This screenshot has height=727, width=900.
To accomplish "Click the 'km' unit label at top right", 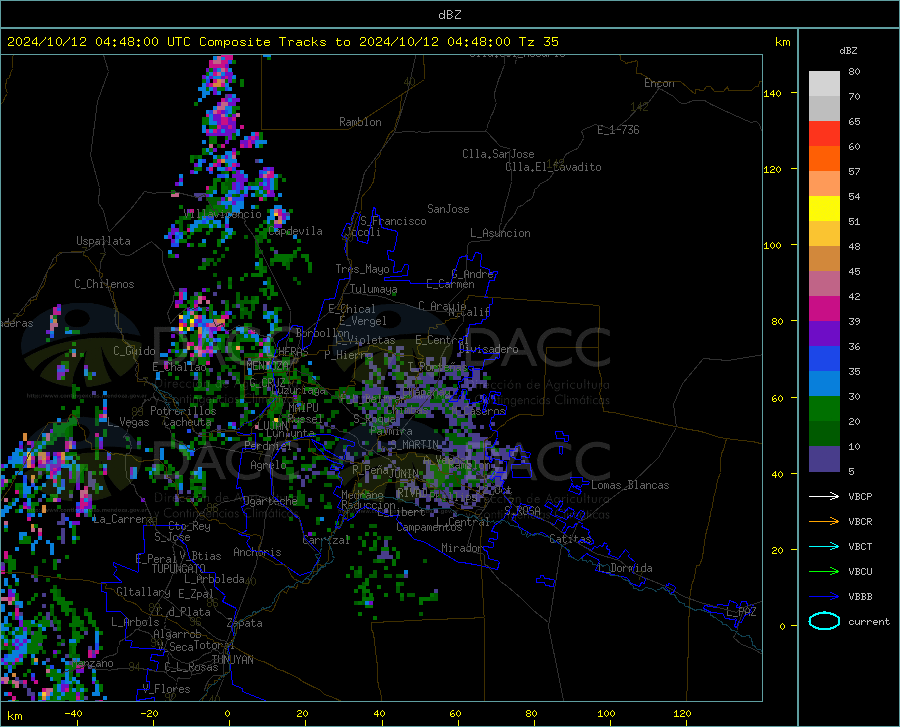I will click(782, 42).
